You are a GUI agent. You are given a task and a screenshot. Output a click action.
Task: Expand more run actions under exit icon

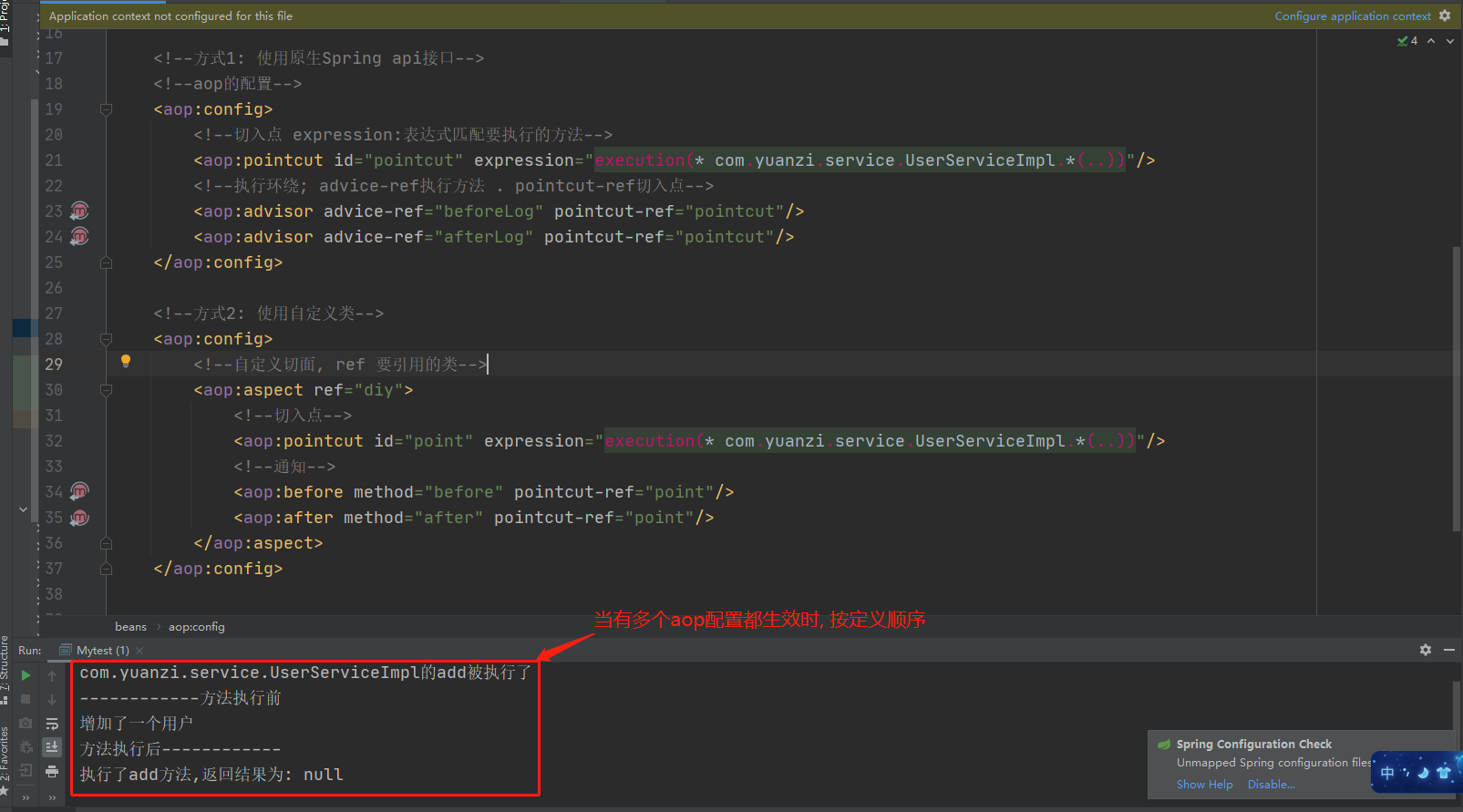pos(26,797)
